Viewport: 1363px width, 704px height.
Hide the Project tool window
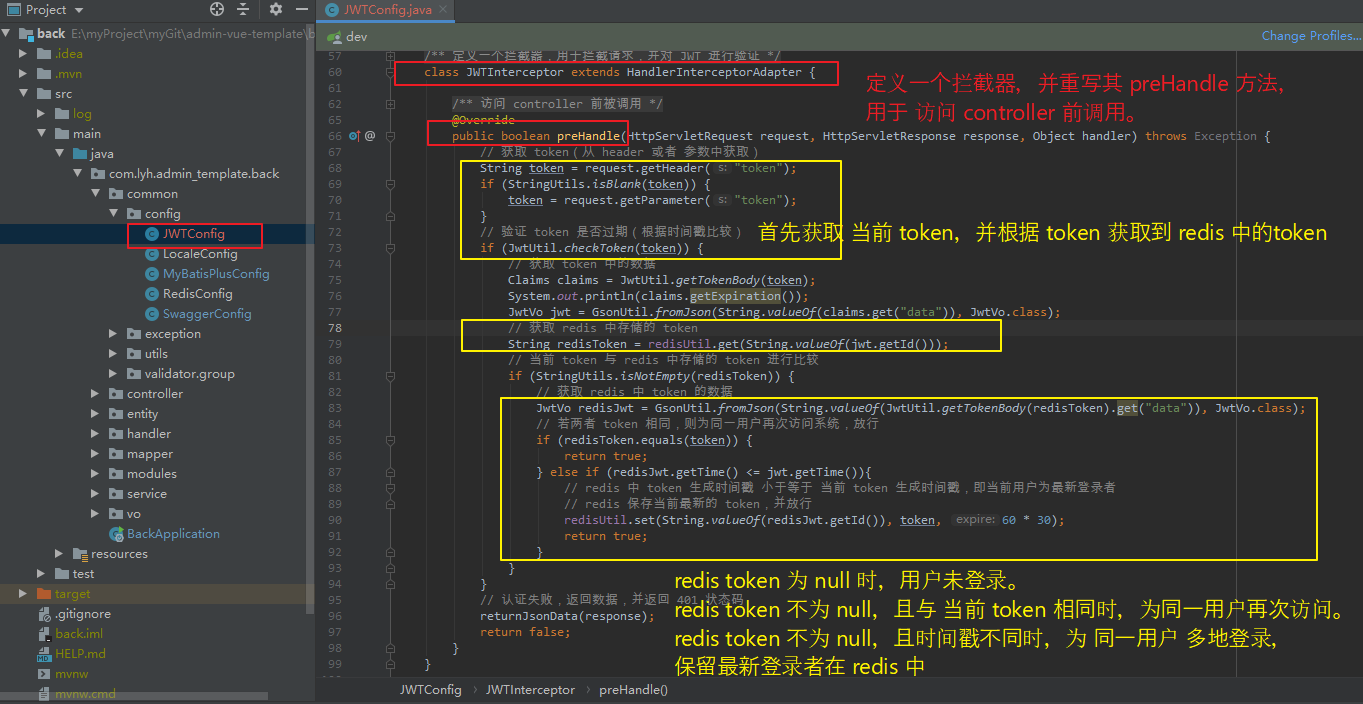[300, 9]
